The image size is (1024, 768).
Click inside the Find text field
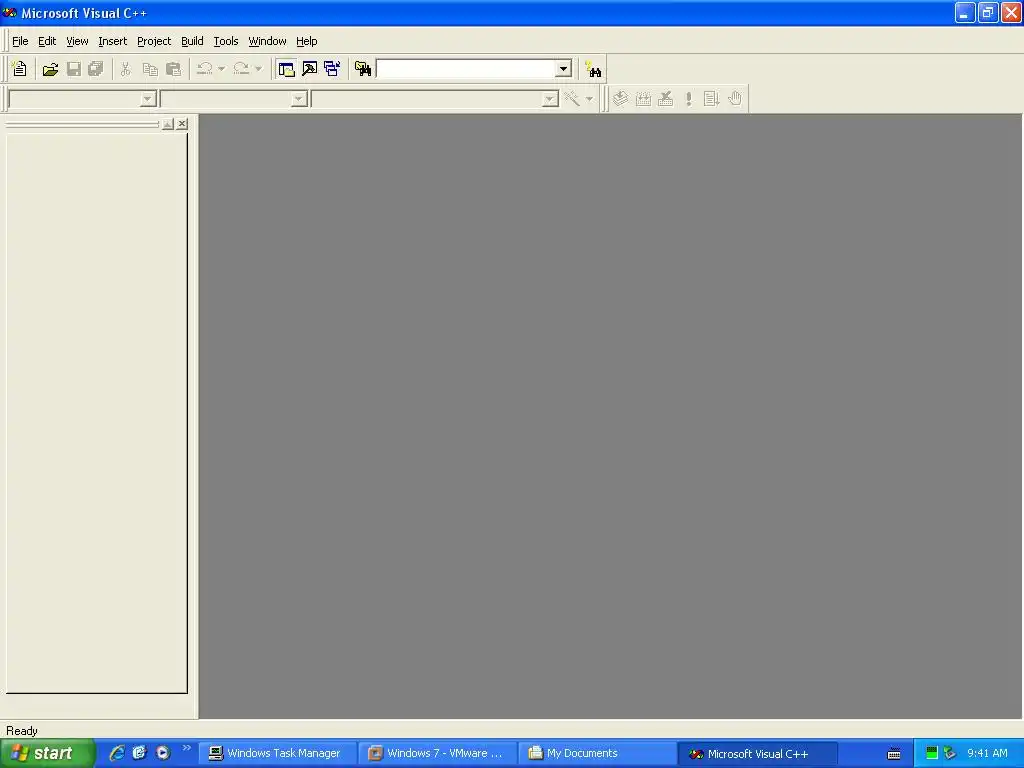pos(466,69)
